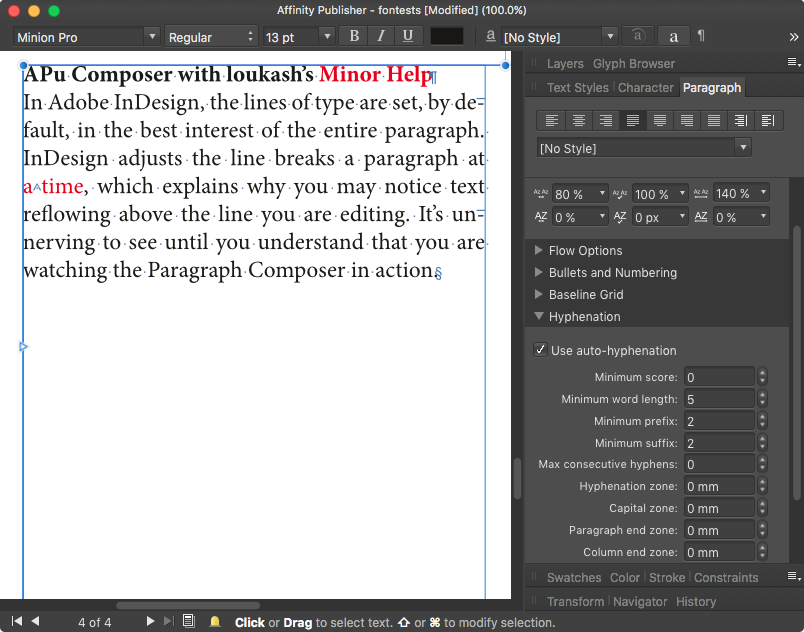
Task: Select Align Away From Spine option
Action: (x=768, y=121)
